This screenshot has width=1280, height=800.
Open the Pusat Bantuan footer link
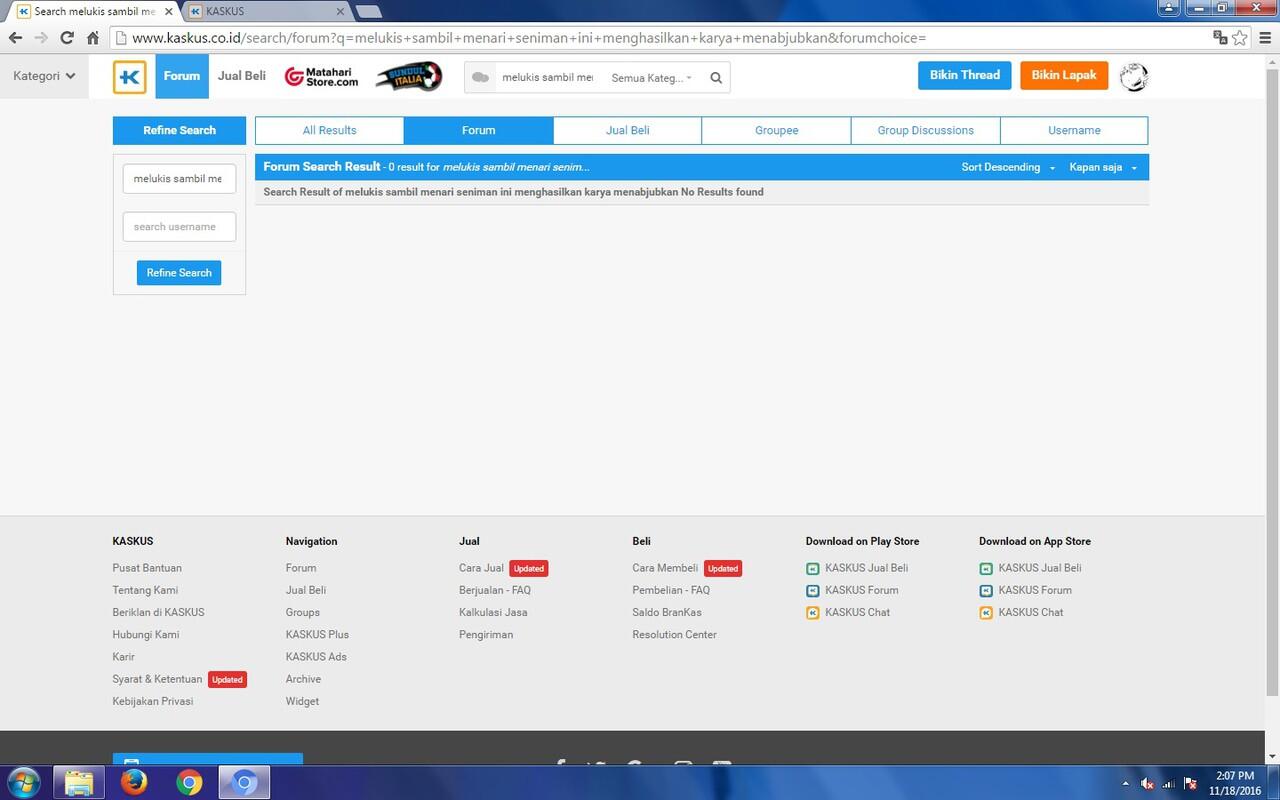pos(147,568)
